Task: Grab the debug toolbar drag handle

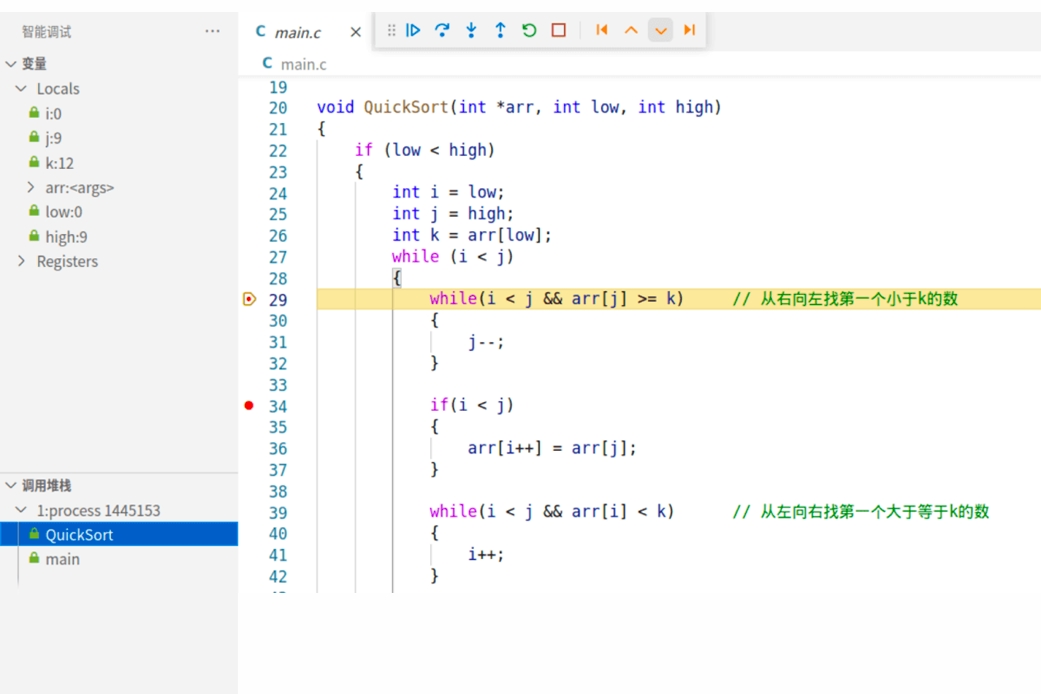Action: [x=391, y=30]
